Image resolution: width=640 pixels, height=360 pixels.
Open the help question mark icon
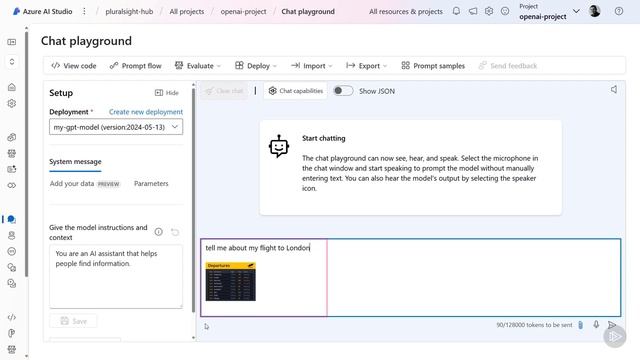pos(619,11)
